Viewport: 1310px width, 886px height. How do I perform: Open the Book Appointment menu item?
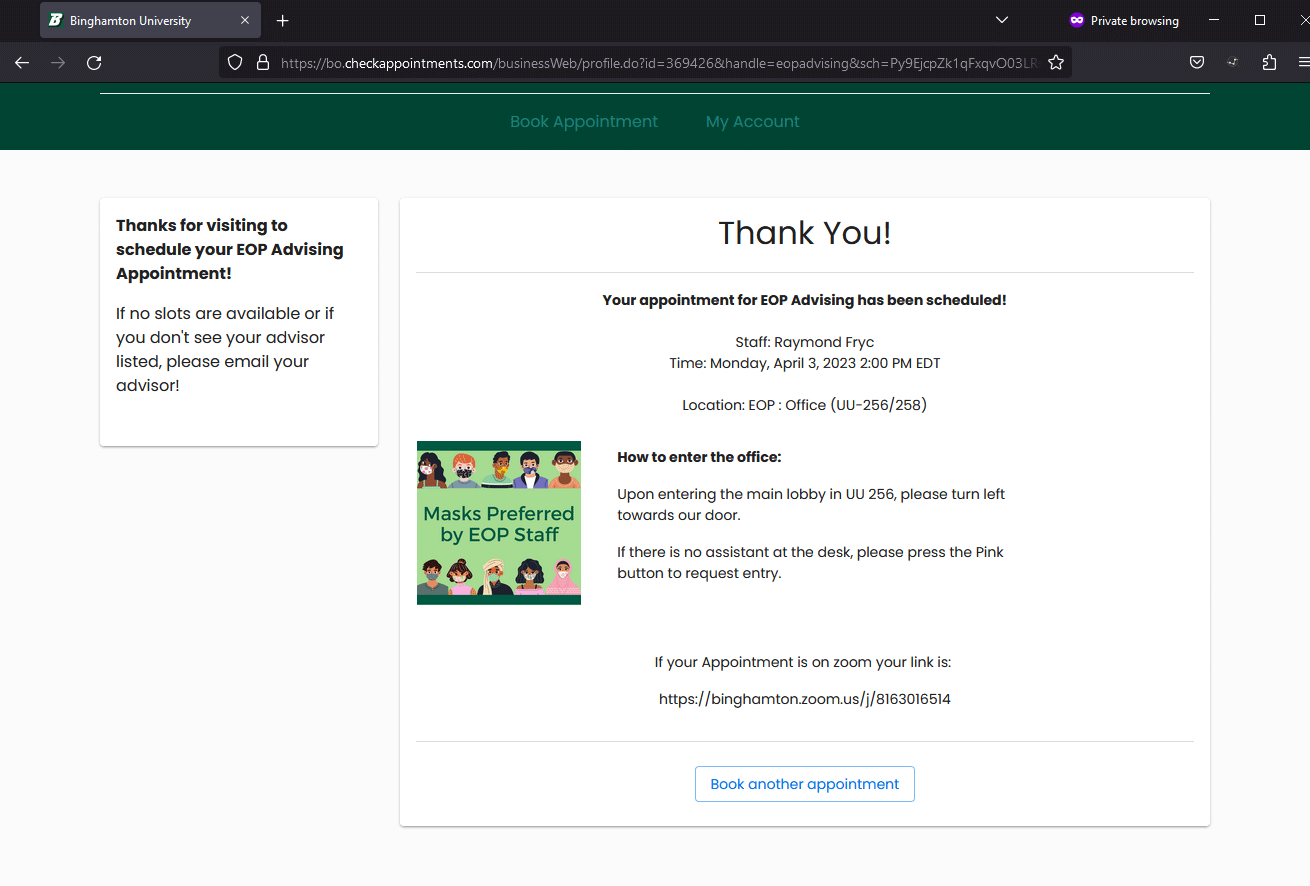pyautogui.click(x=584, y=121)
